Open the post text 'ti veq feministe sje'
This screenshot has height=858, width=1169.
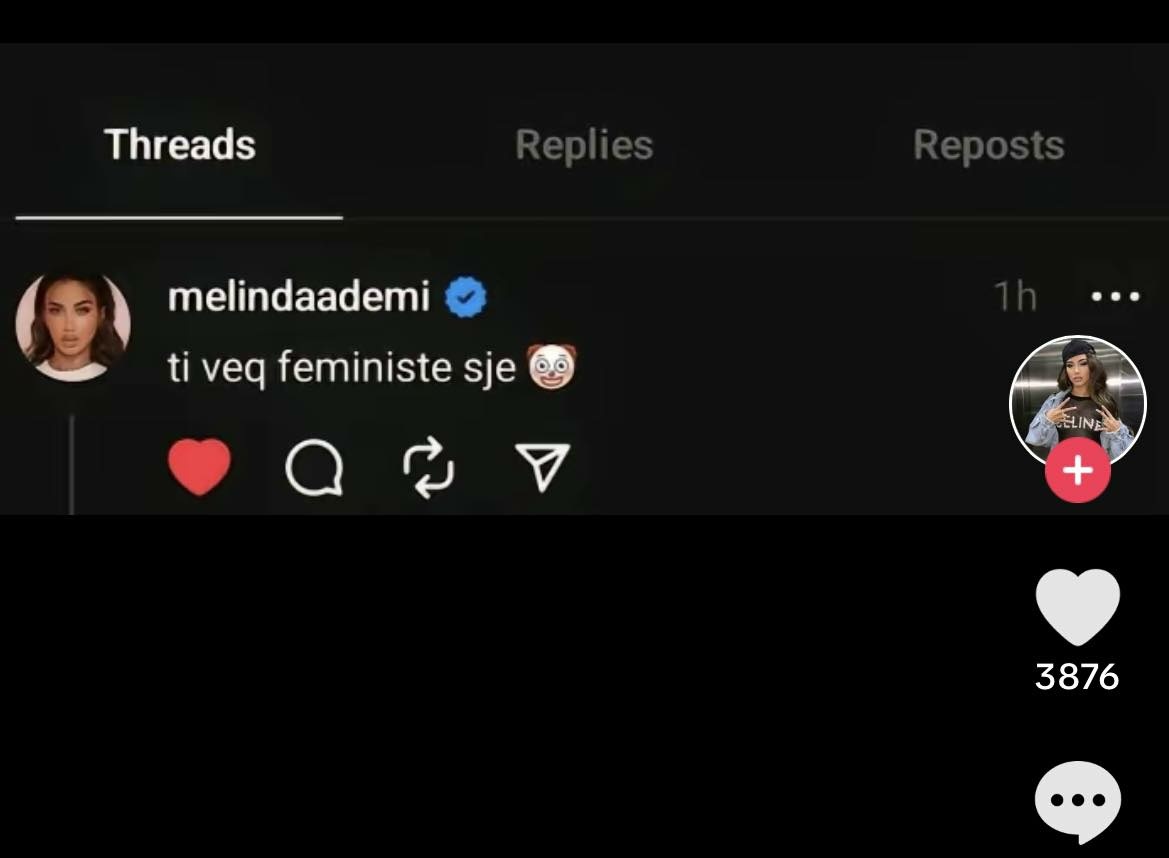(341, 368)
